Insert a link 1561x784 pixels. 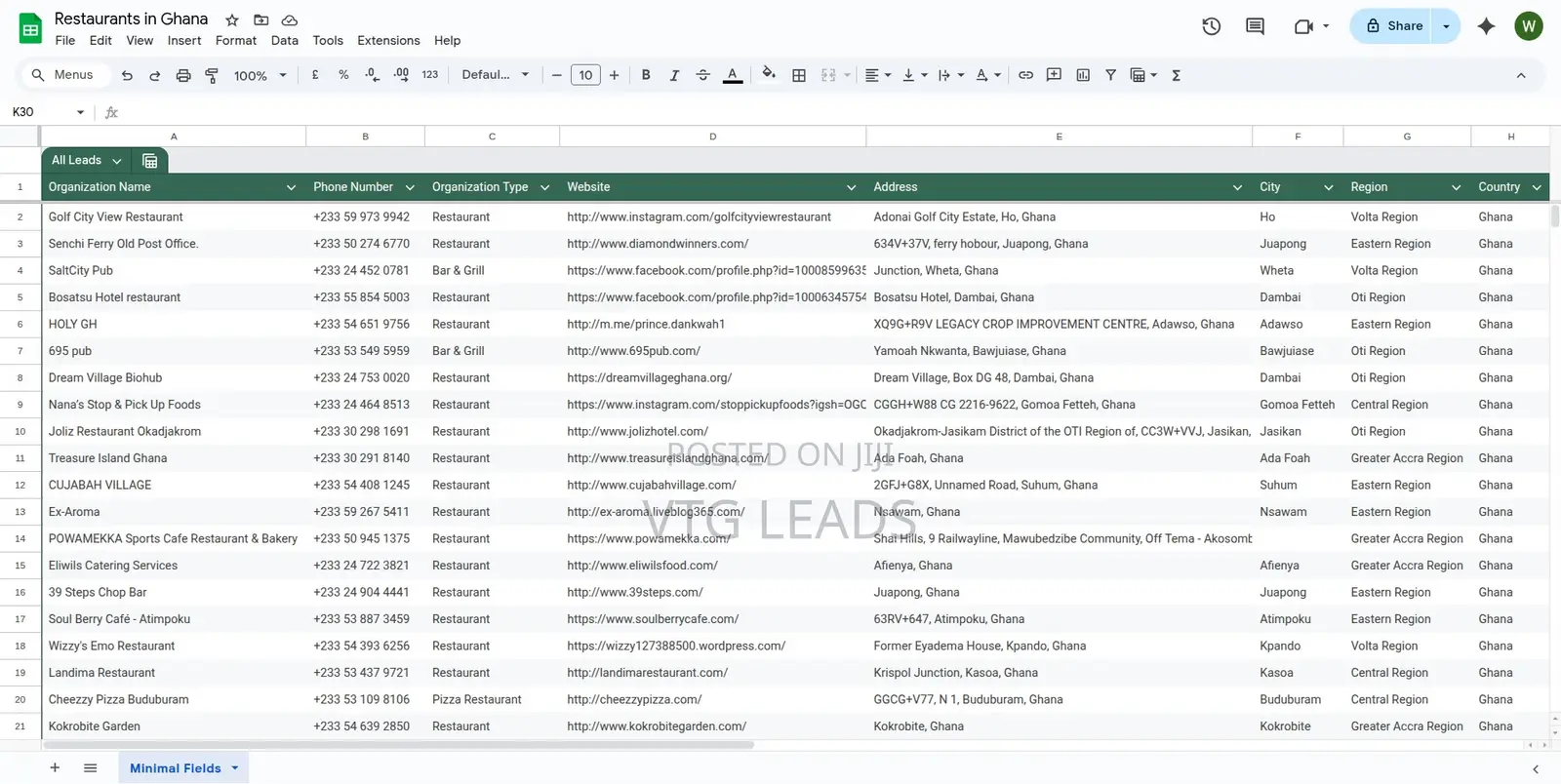pyautogui.click(x=1025, y=75)
